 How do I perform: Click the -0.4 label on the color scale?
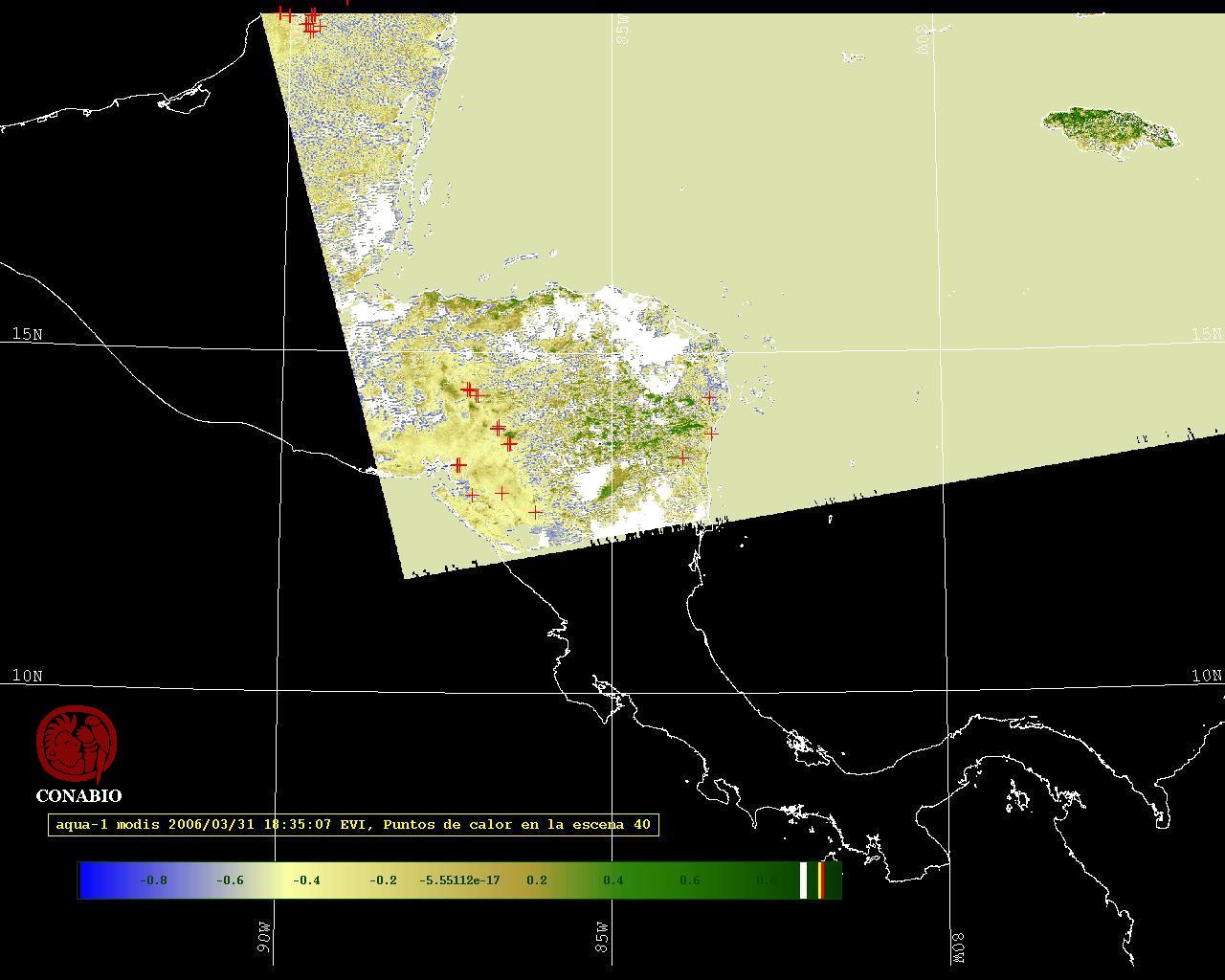click(x=306, y=880)
